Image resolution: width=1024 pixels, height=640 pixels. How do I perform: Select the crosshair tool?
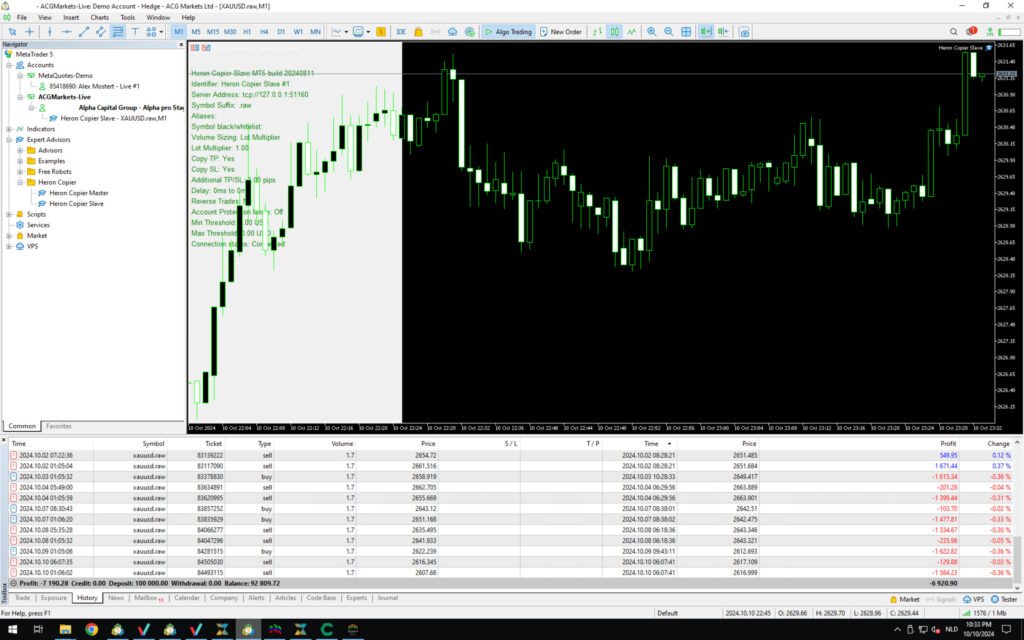click(29, 31)
